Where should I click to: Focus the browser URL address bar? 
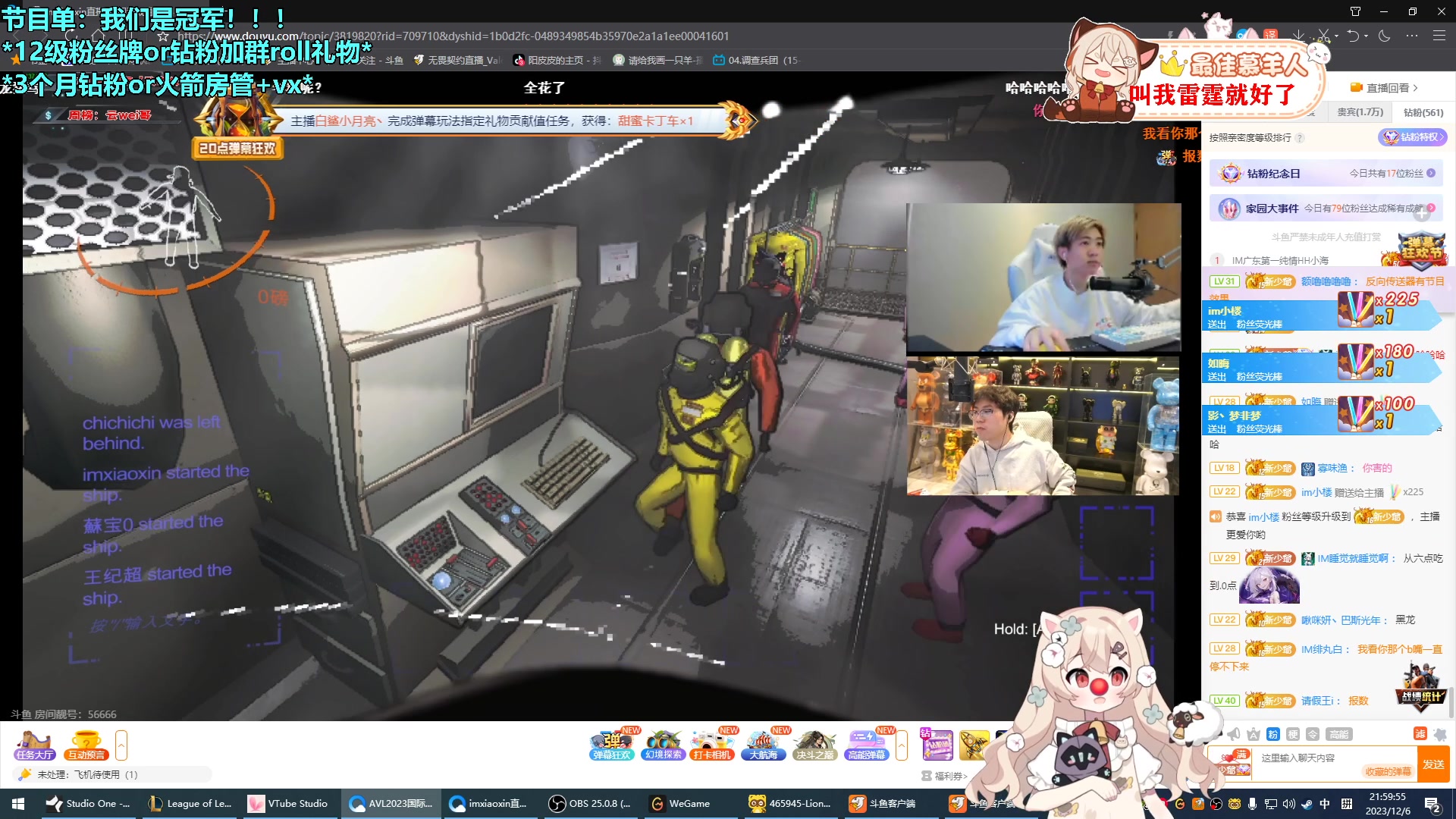[x=453, y=36]
